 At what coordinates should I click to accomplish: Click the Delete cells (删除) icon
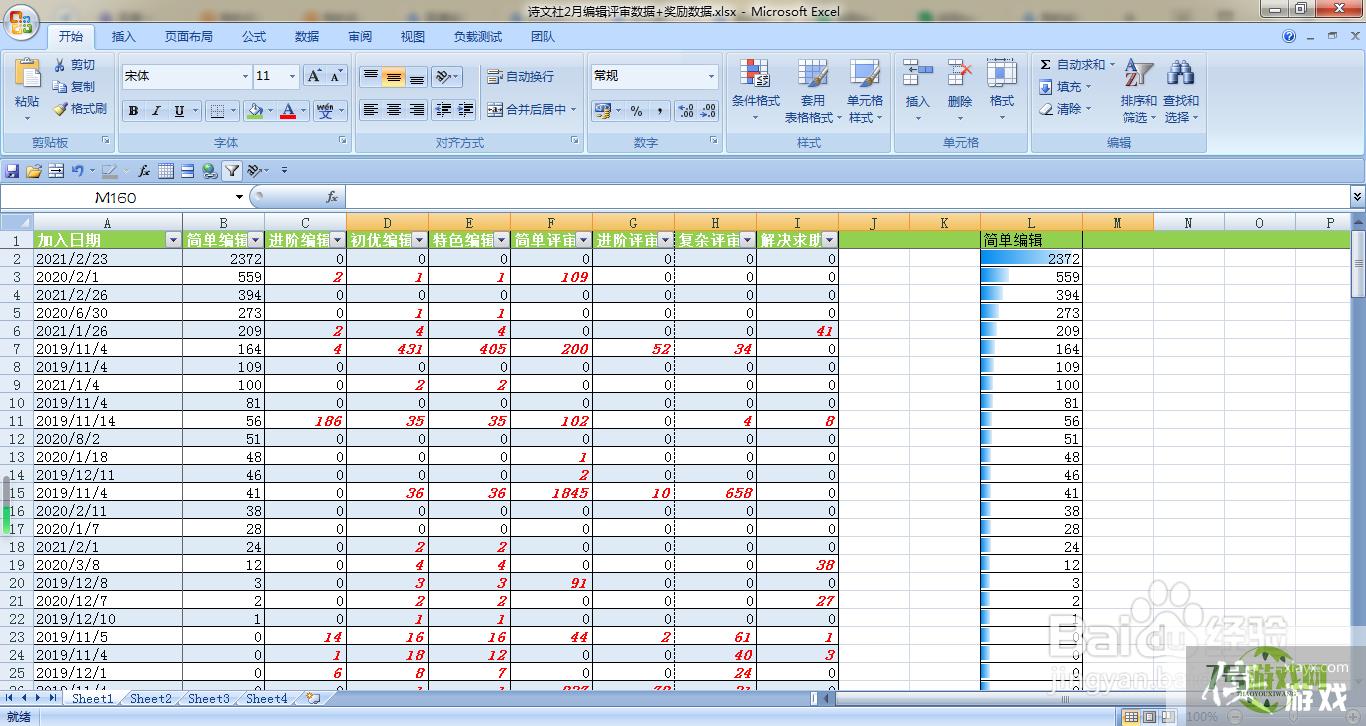pyautogui.click(x=959, y=74)
